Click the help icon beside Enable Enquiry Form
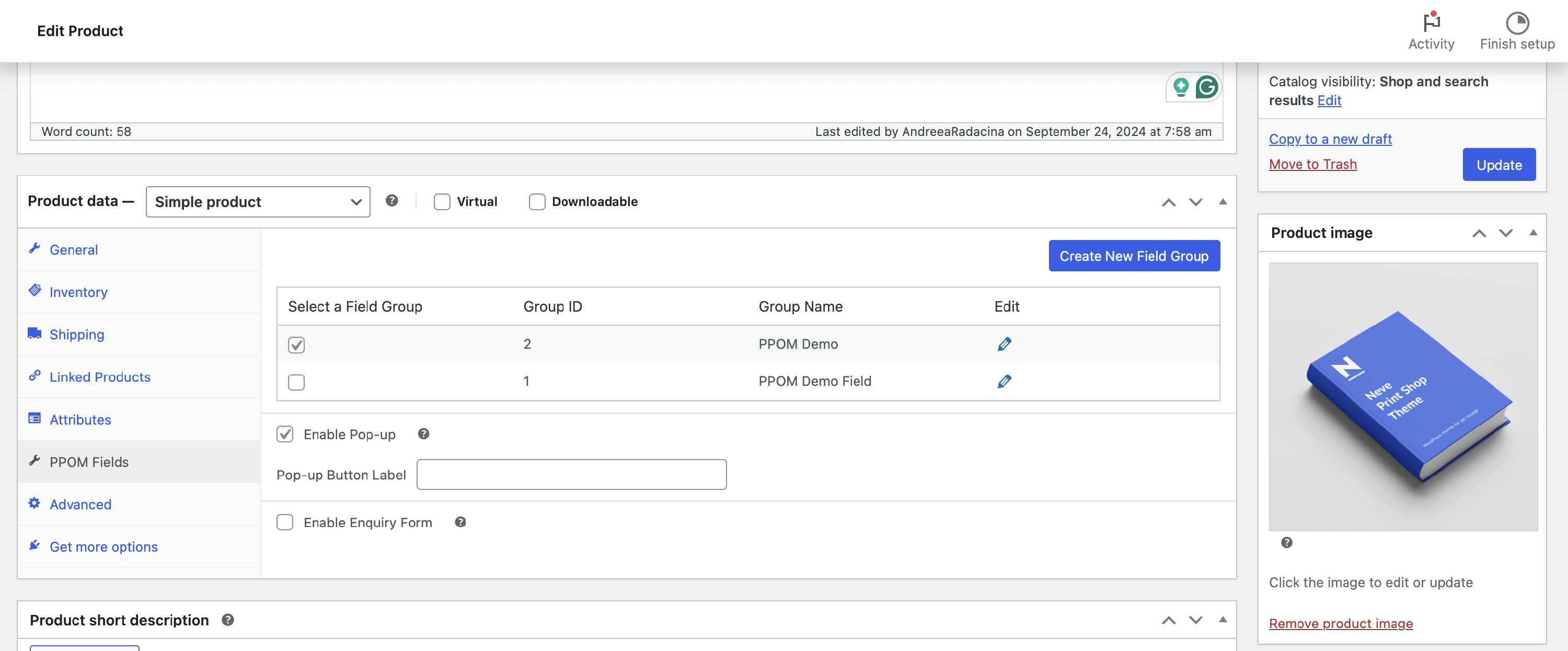The width and height of the screenshot is (1568, 651). (460, 522)
